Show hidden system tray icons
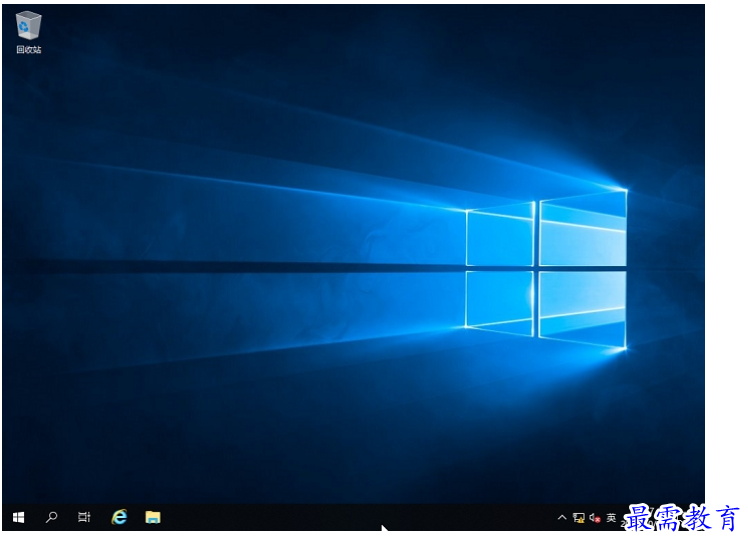Viewport: 748px width, 550px height. 562,517
